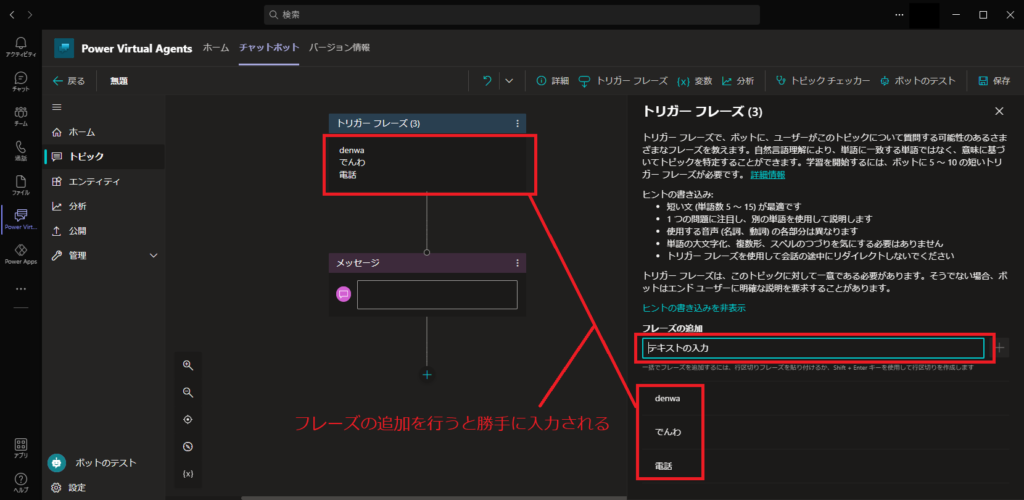Open the Calls phone icon
This screenshot has height=500, width=1024.
tap(20, 150)
